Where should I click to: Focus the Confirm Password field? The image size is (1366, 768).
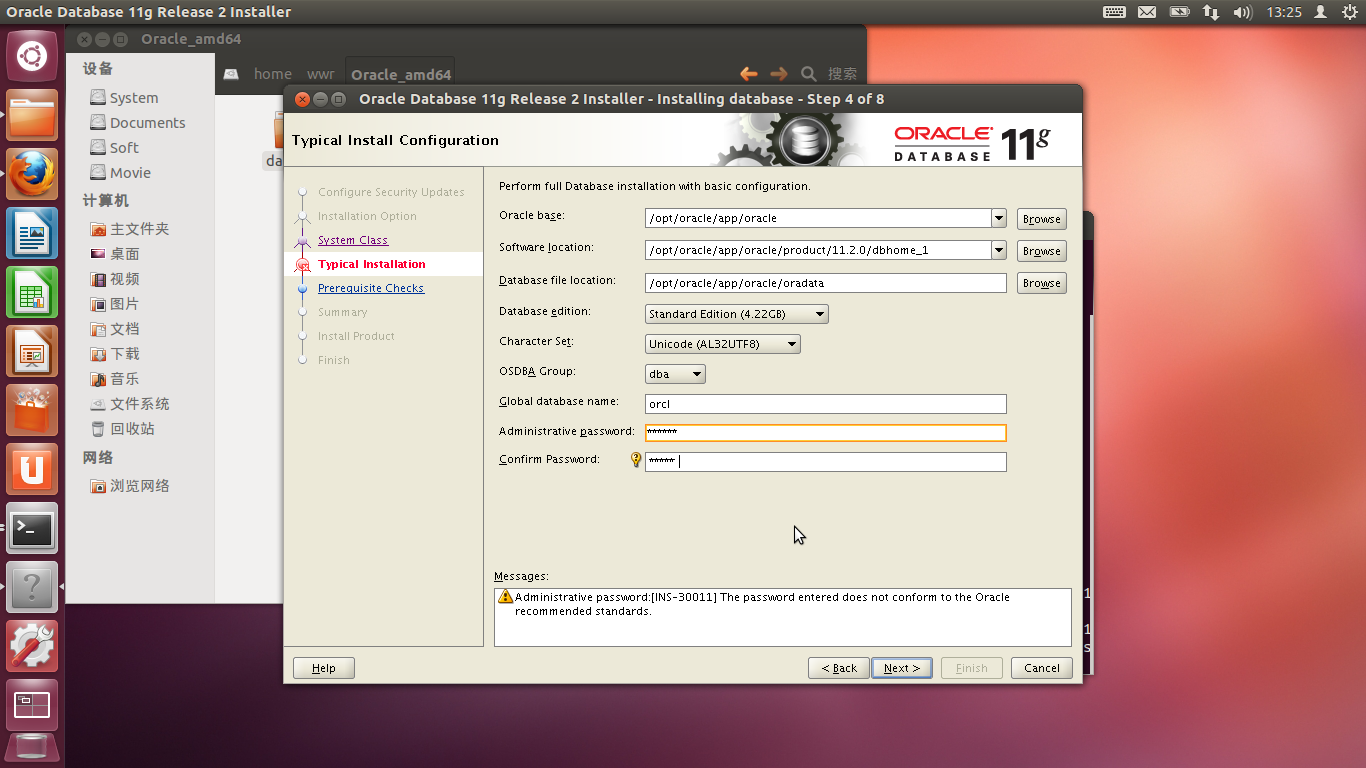click(x=826, y=462)
